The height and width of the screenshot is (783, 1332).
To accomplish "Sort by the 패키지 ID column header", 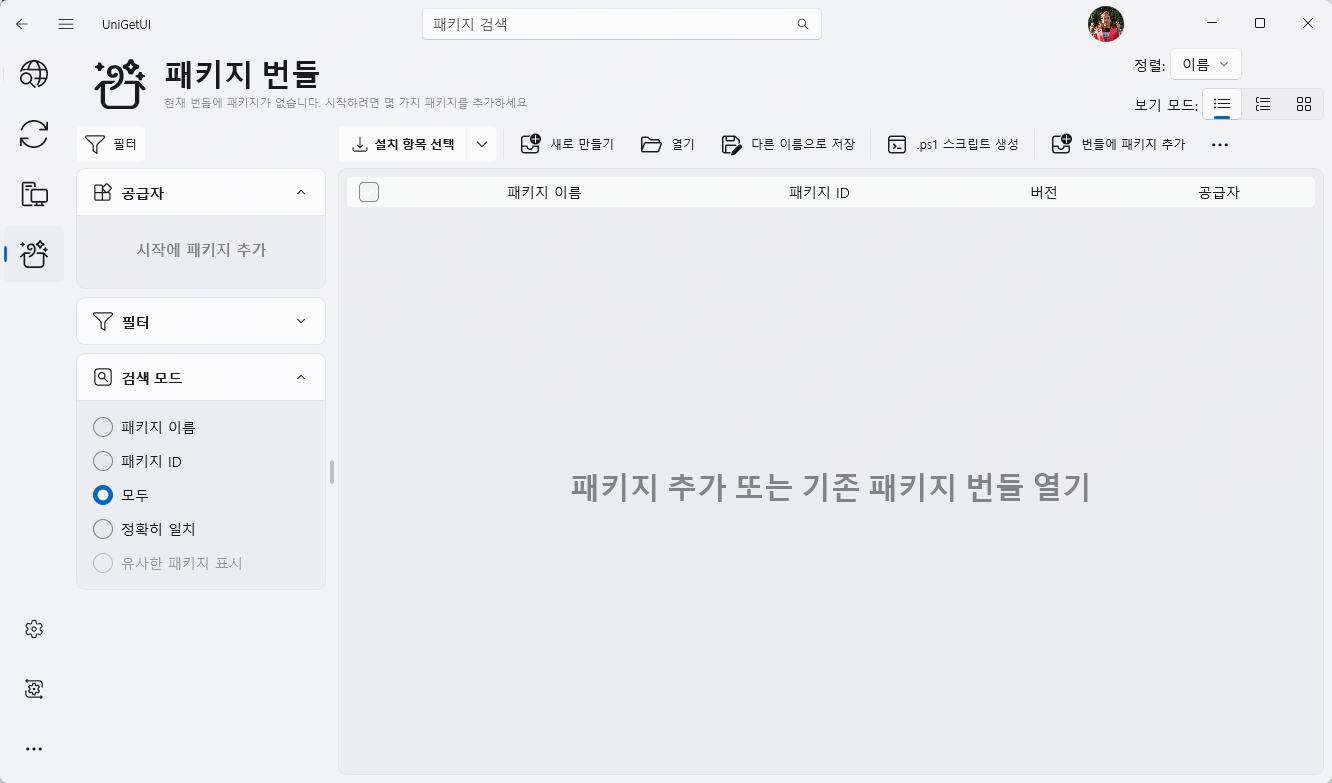I will pos(819,192).
